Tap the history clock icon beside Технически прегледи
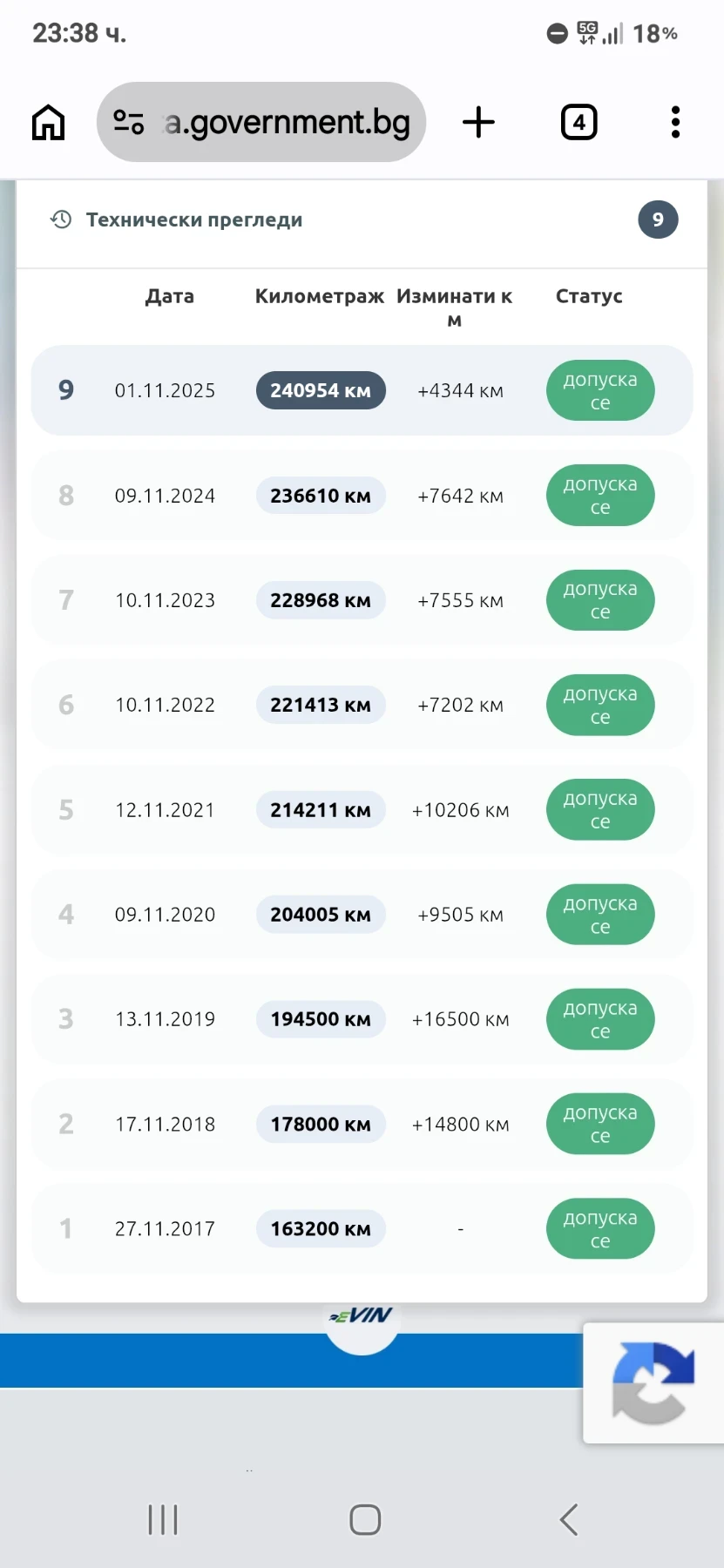The image size is (724, 1568). point(61,220)
